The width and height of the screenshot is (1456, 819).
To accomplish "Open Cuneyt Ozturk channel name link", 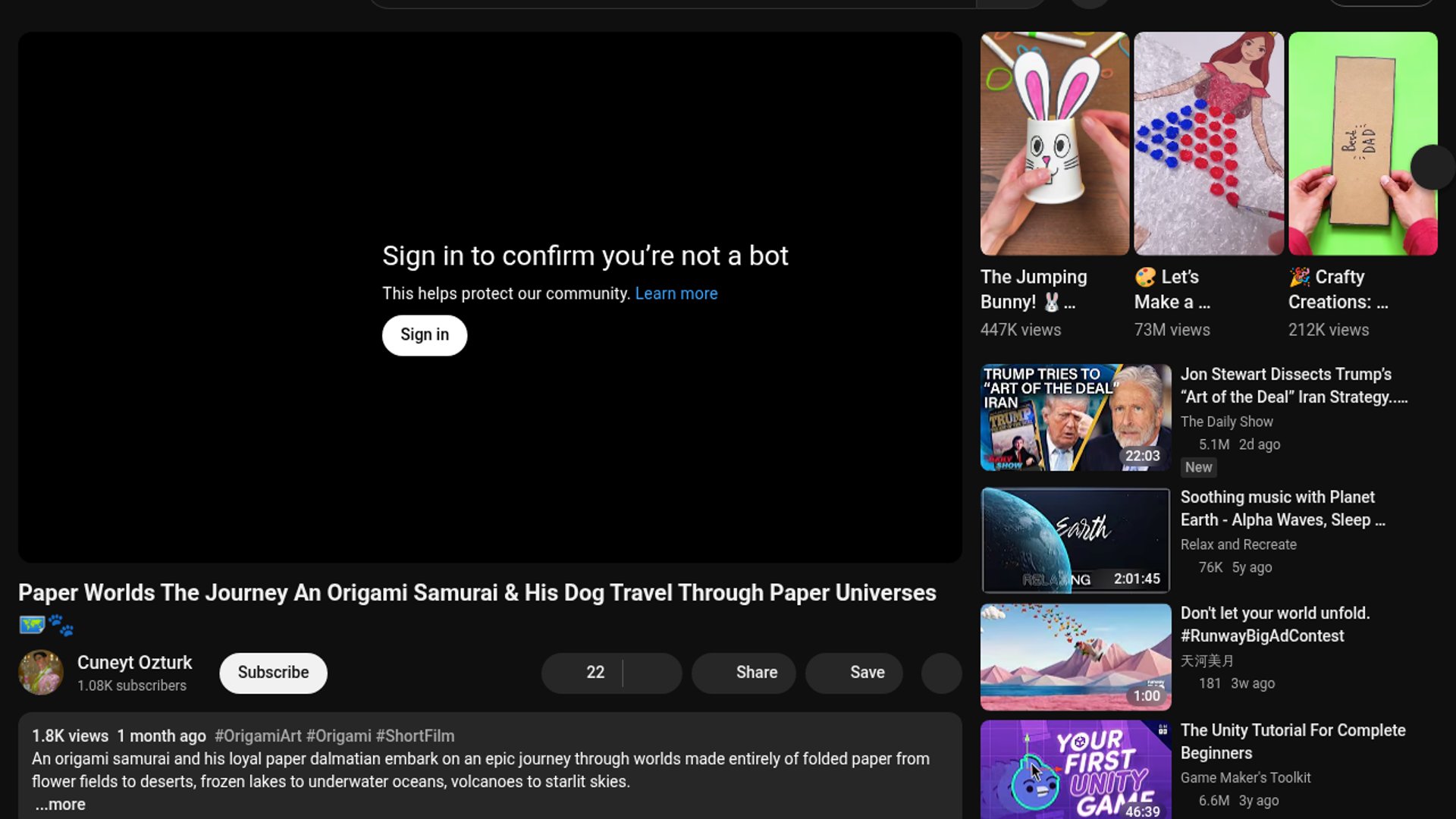I will tap(134, 663).
